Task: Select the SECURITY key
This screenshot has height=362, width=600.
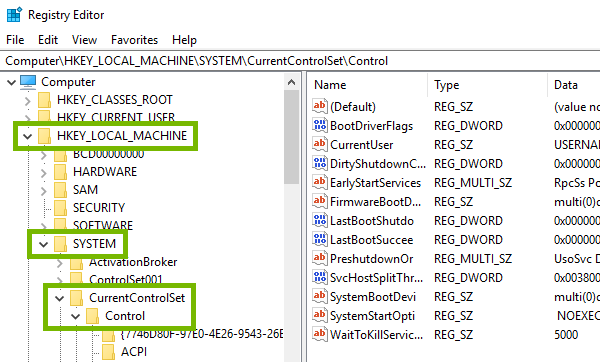Action: pos(99,208)
